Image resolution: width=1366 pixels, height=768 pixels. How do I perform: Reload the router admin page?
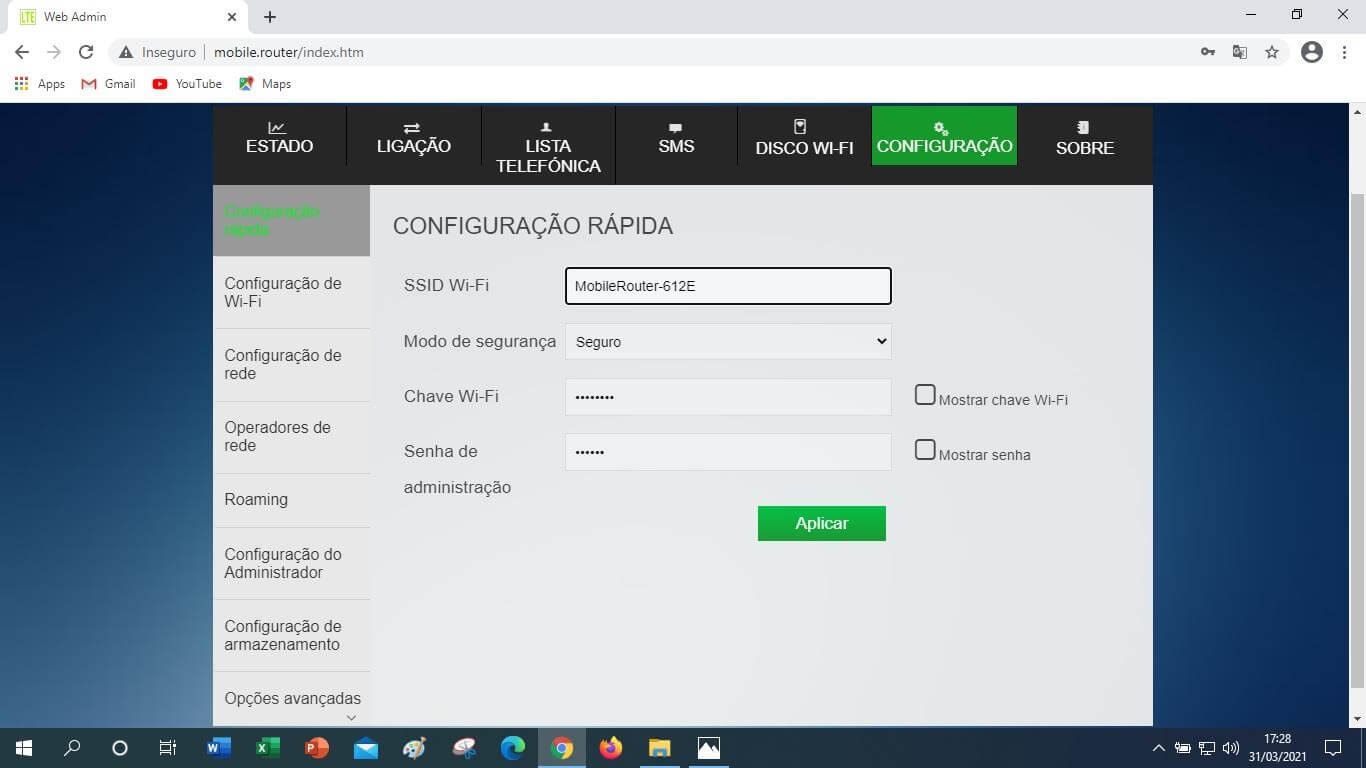point(86,52)
